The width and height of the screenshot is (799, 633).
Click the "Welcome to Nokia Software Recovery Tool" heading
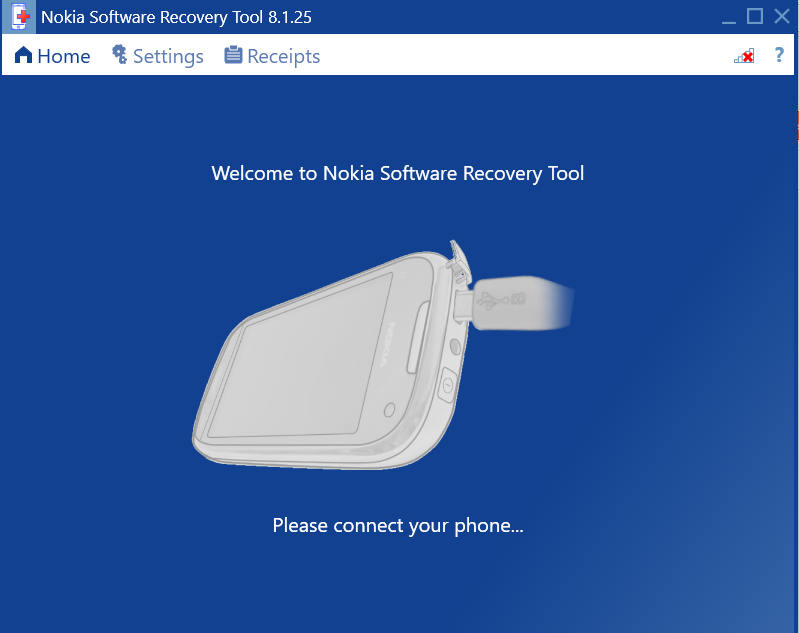(398, 173)
